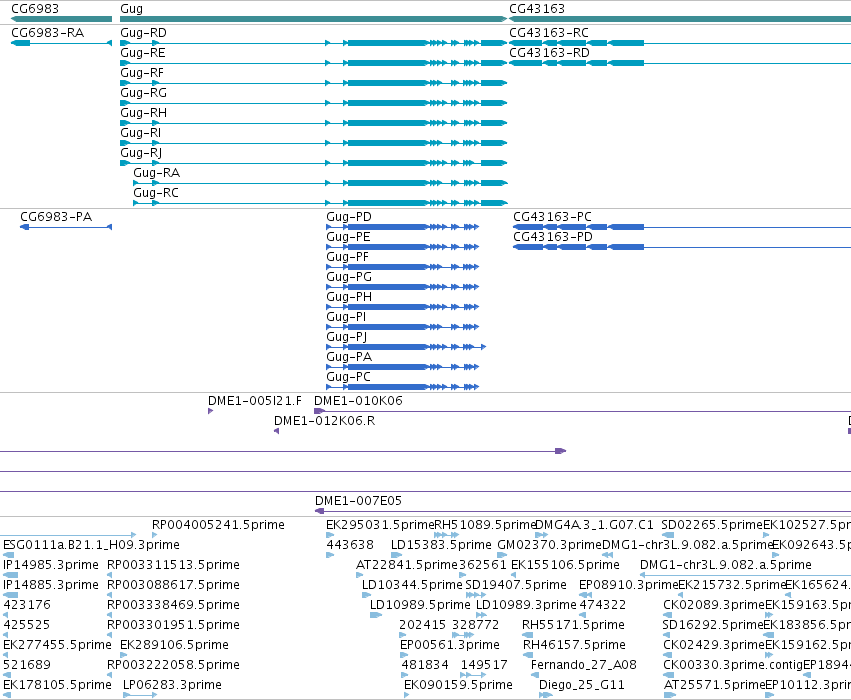Select EST SD16292.5prime

click(x=713, y=625)
